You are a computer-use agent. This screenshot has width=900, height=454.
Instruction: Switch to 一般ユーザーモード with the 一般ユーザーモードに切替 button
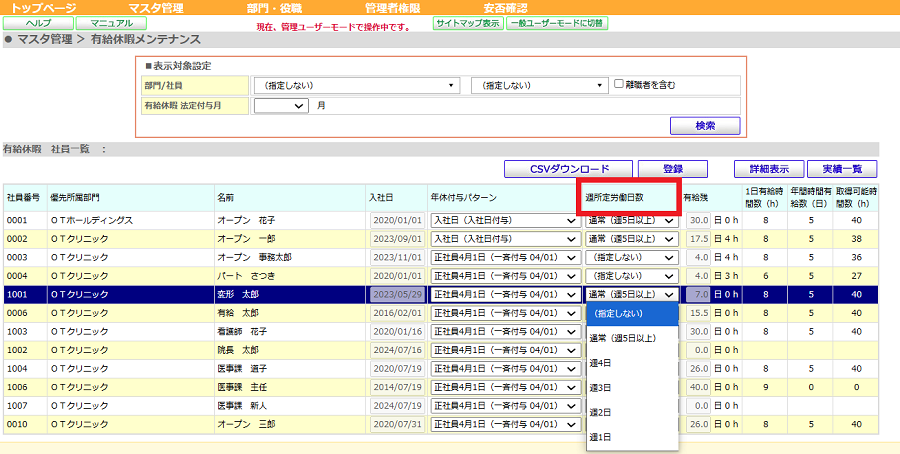(557, 23)
